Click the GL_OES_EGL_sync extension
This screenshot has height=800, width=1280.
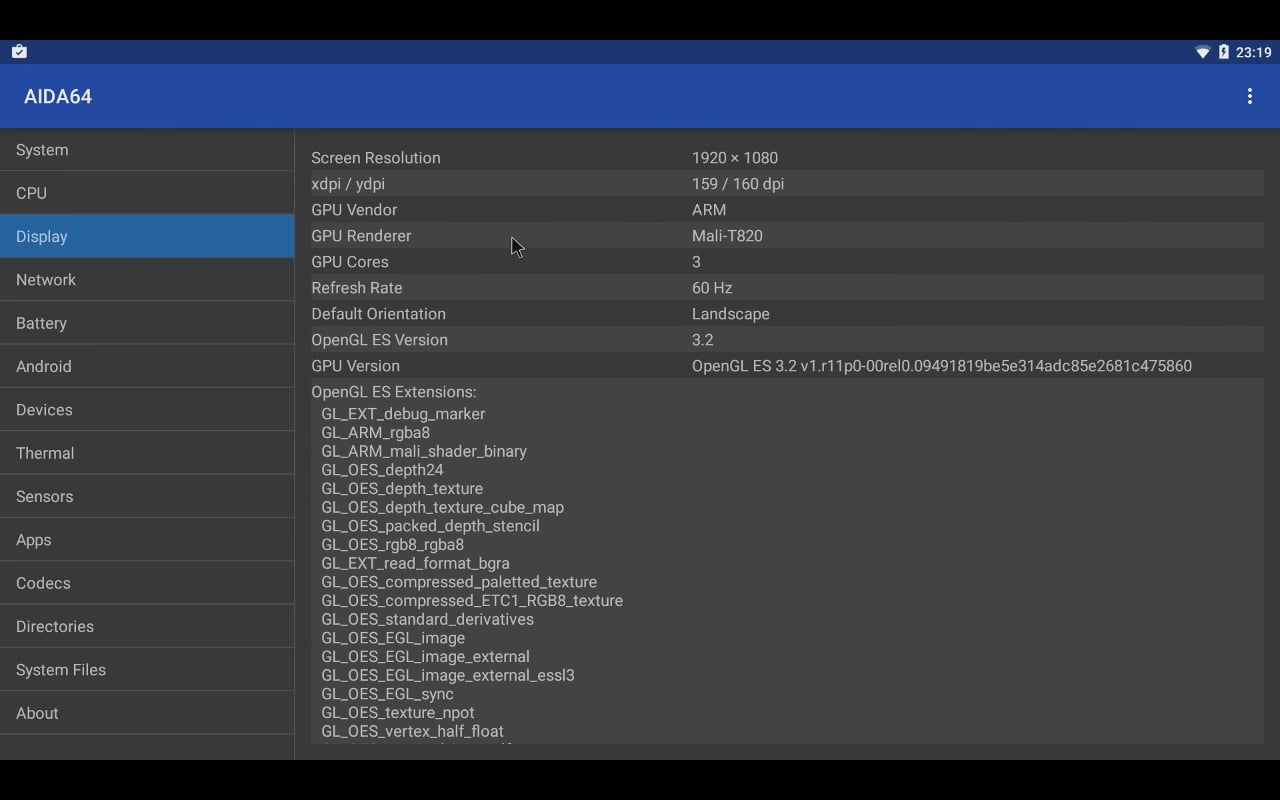point(387,694)
